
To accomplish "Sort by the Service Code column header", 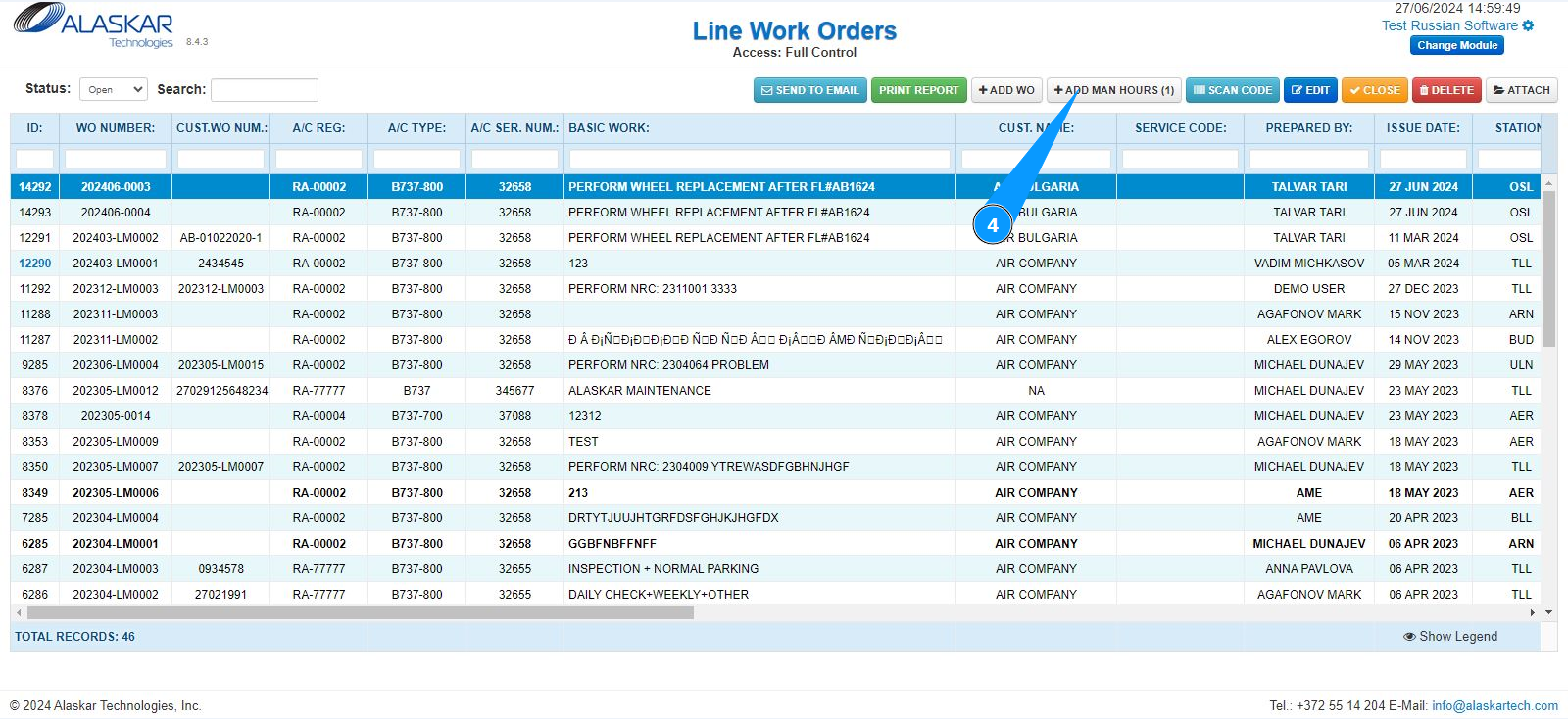I will 1180,128.
